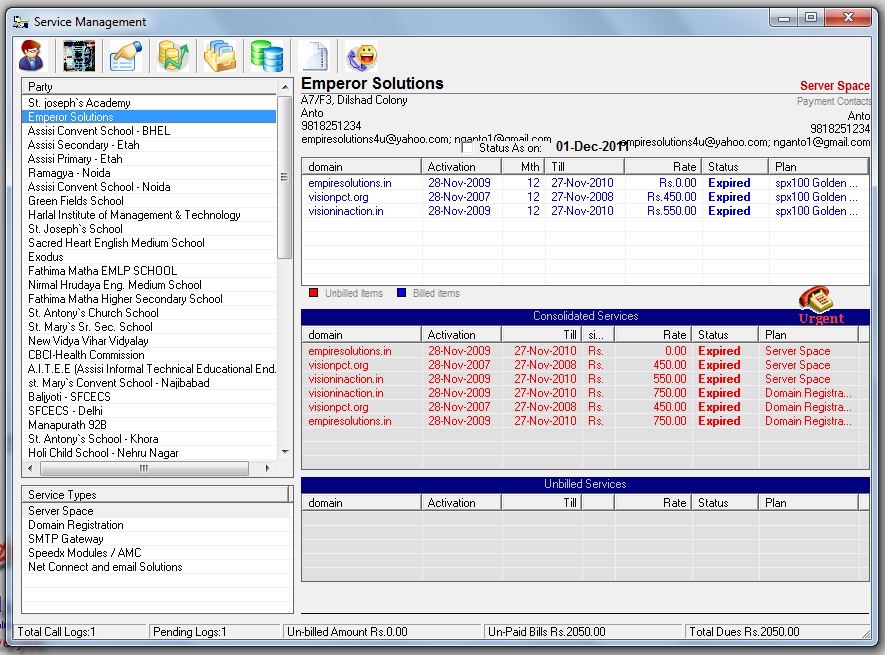Screen dimensions: 885x655
Task: Select St. Antony`s Church School party
Action: click(150, 313)
